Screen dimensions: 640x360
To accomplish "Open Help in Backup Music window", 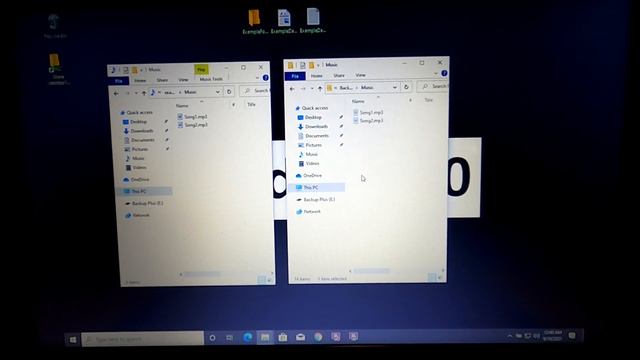I will pos(444,73).
